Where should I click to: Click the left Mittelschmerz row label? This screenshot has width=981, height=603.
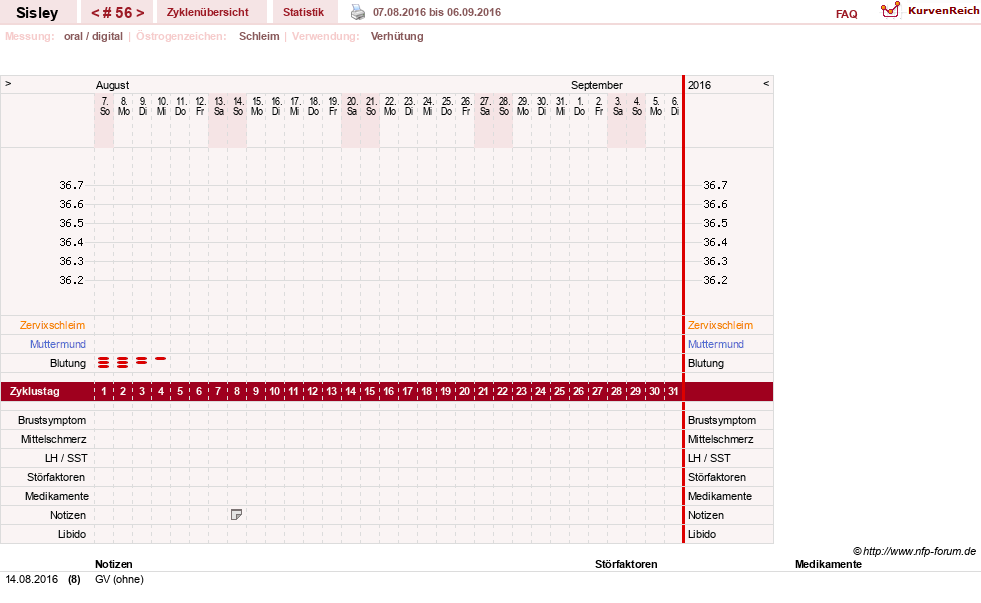(53, 439)
